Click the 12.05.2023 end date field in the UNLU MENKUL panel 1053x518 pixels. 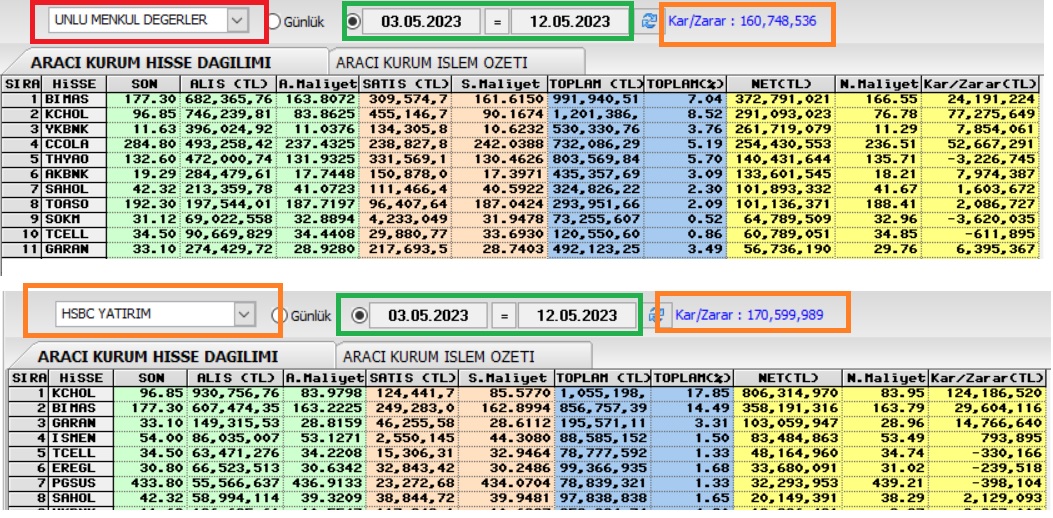(x=569, y=21)
